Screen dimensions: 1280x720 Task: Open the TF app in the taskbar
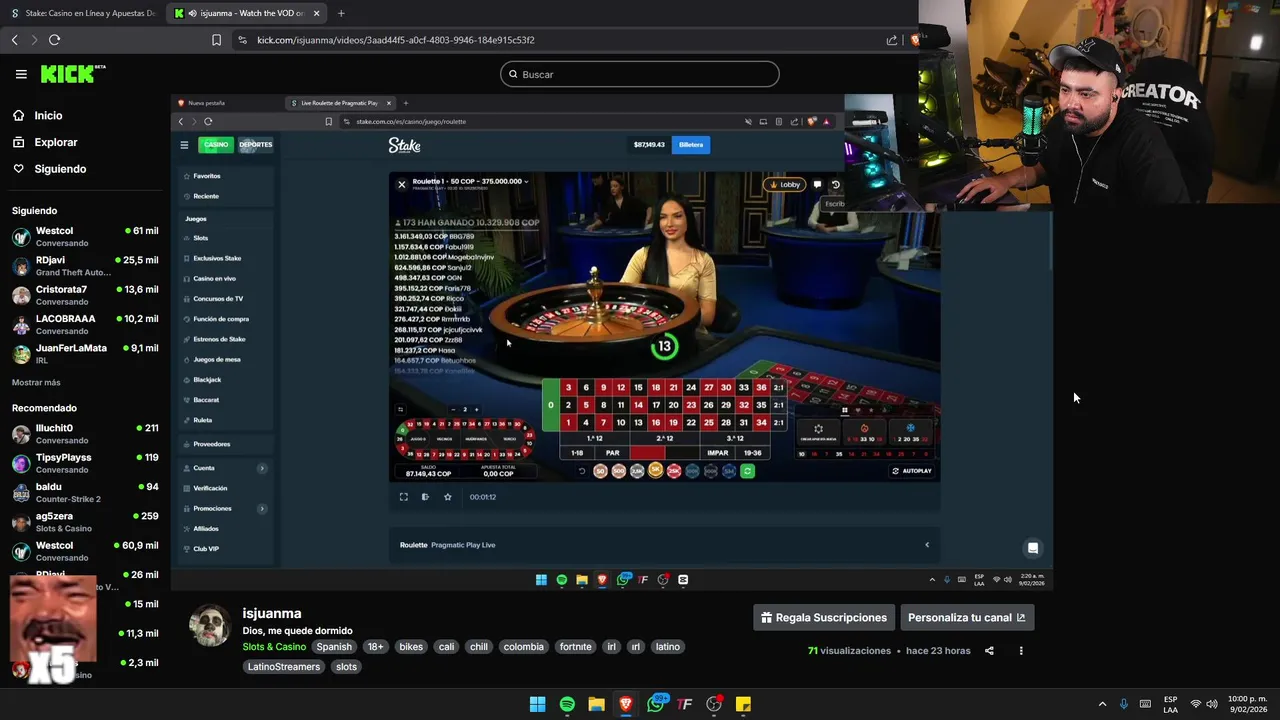coord(685,704)
